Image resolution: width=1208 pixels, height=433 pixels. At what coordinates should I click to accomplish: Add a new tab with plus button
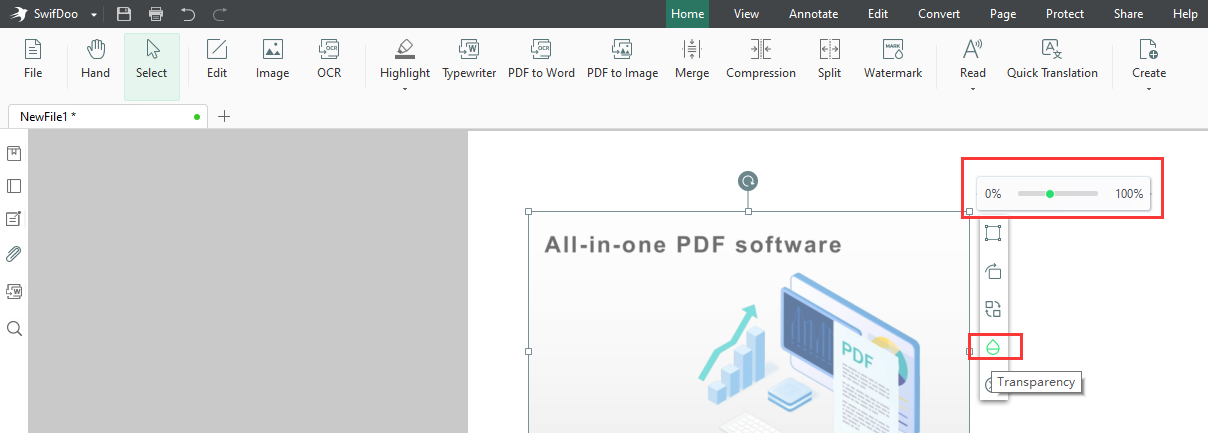pyautogui.click(x=224, y=116)
